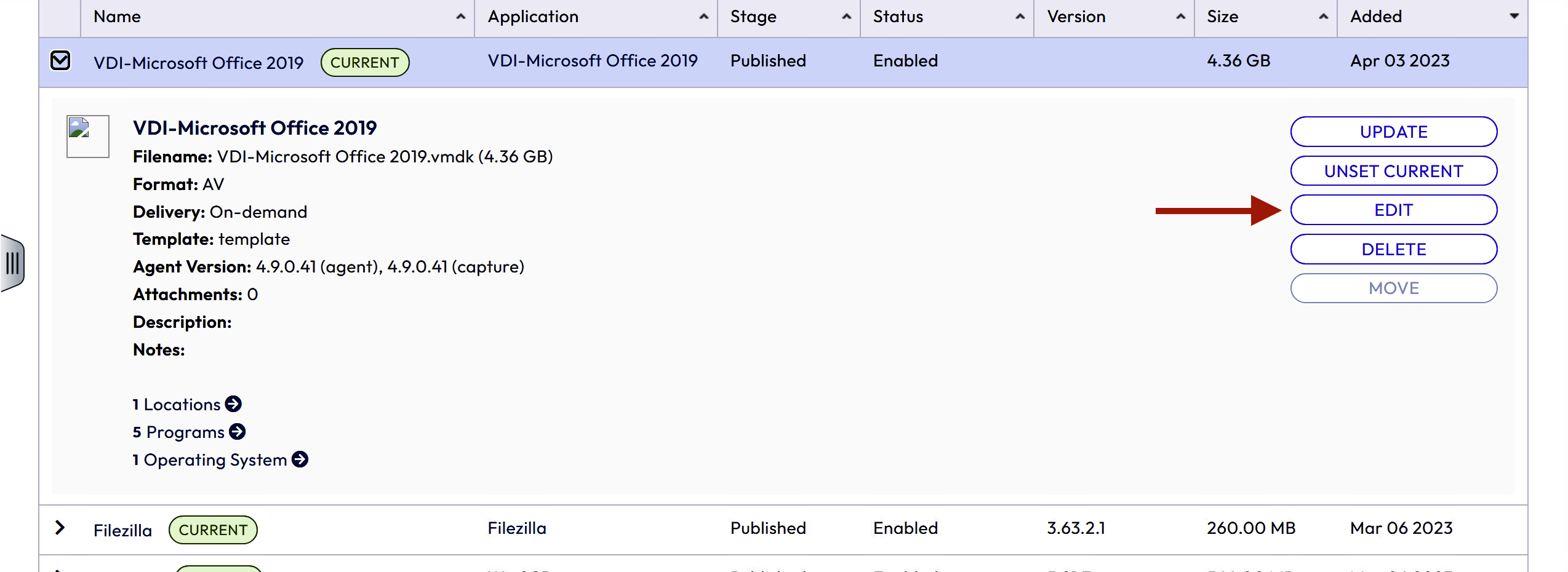Toggle the Added column sort dropdown
The image size is (1568, 572).
pos(1514,17)
